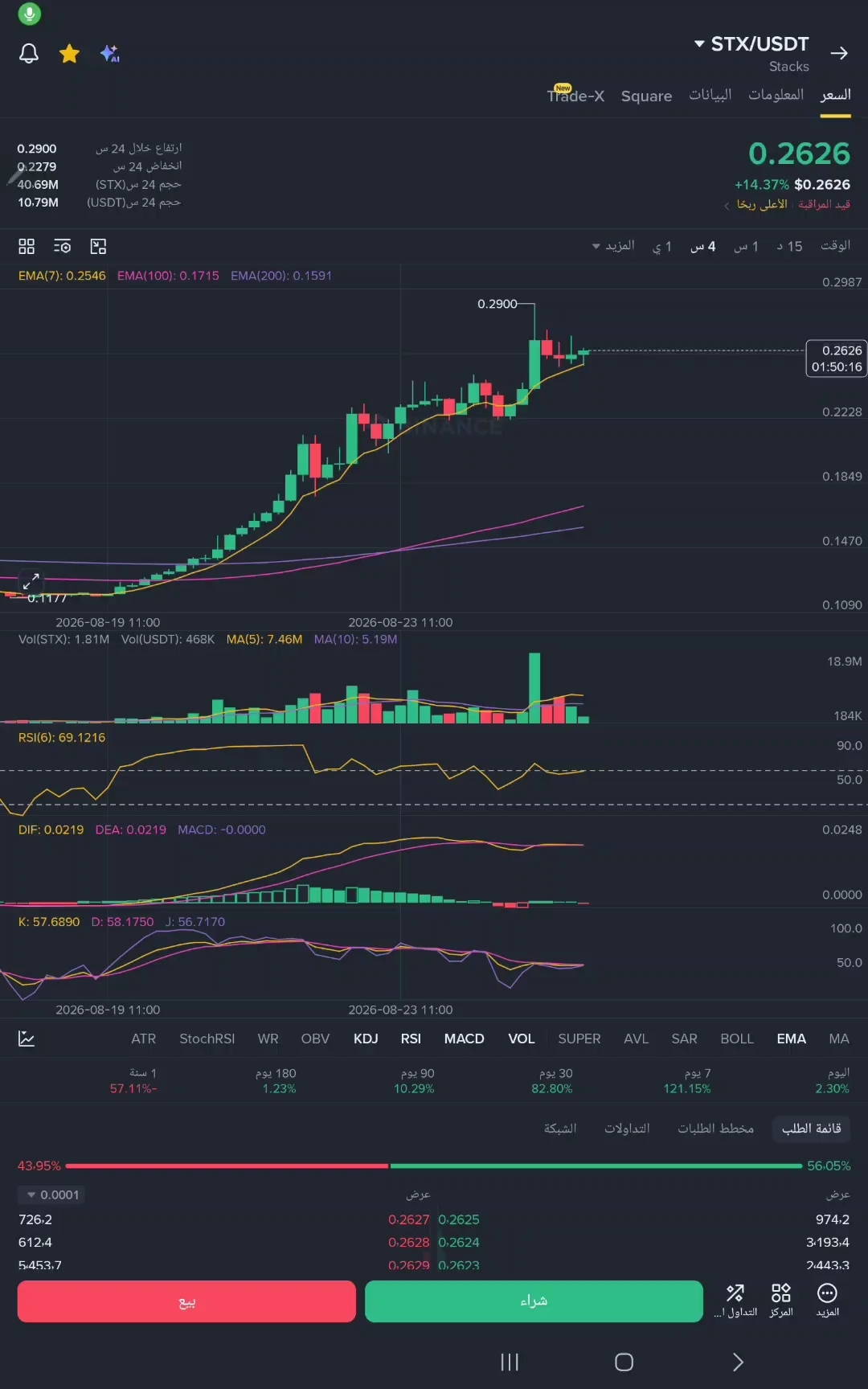Screen dimensions: 868x1389
Task: Toggle the MA indicator
Action: pyautogui.click(x=839, y=1039)
